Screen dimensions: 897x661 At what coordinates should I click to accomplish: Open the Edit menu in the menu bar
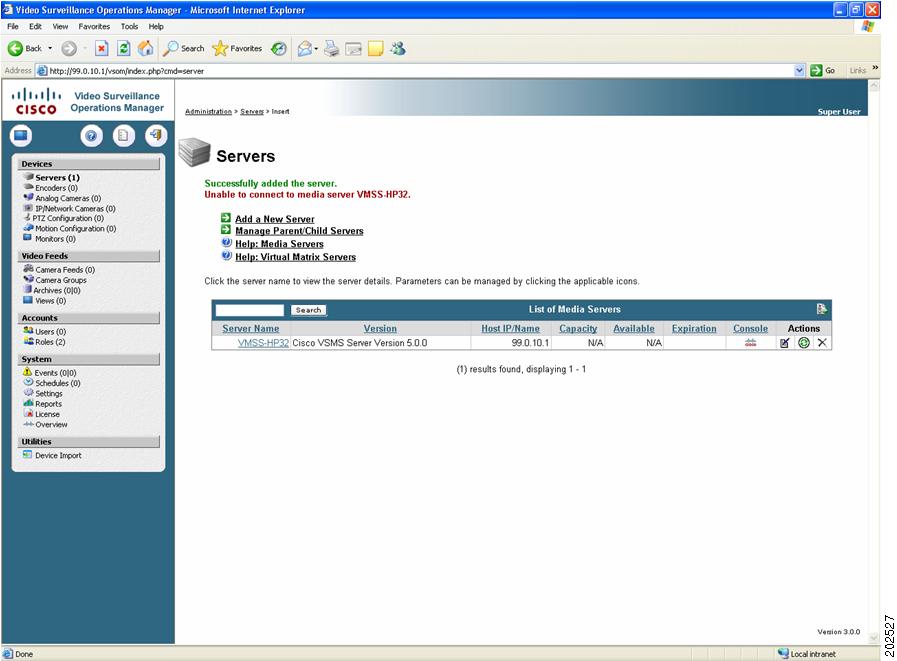(35, 26)
